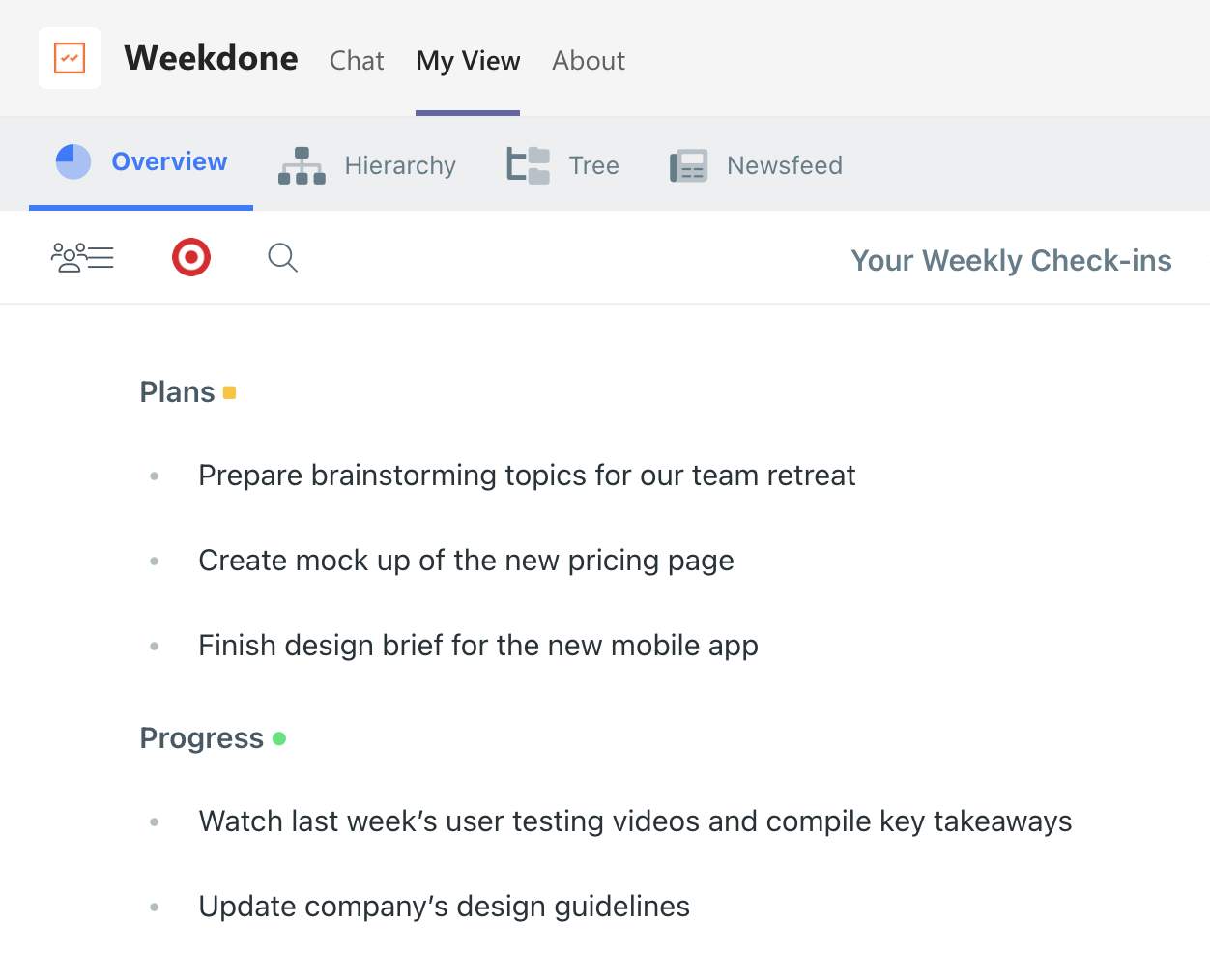The image size is (1210, 980).
Task: Click the Tree folder structure icon
Action: [529, 165]
